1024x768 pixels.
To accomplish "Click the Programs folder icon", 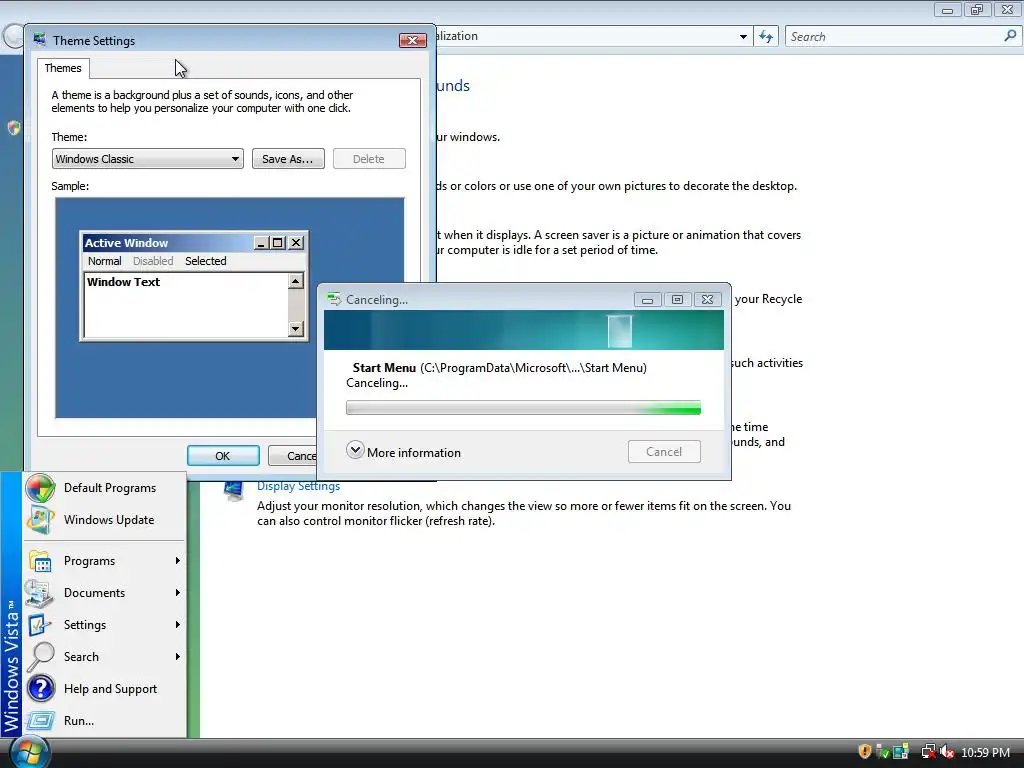I will pos(40,561).
